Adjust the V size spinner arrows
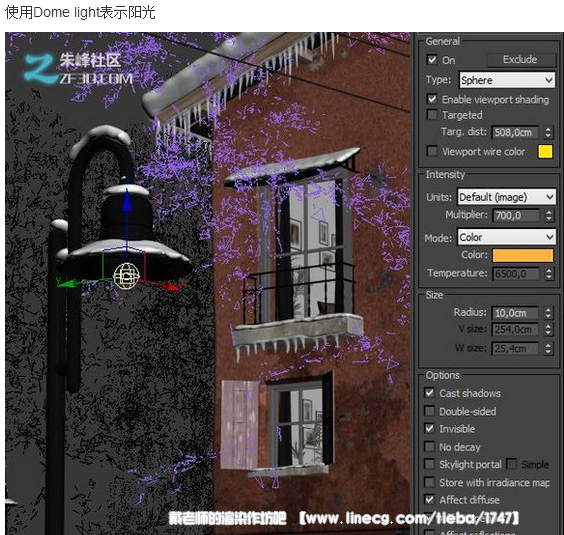This screenshot has height=535, width=564. (548, 330)
